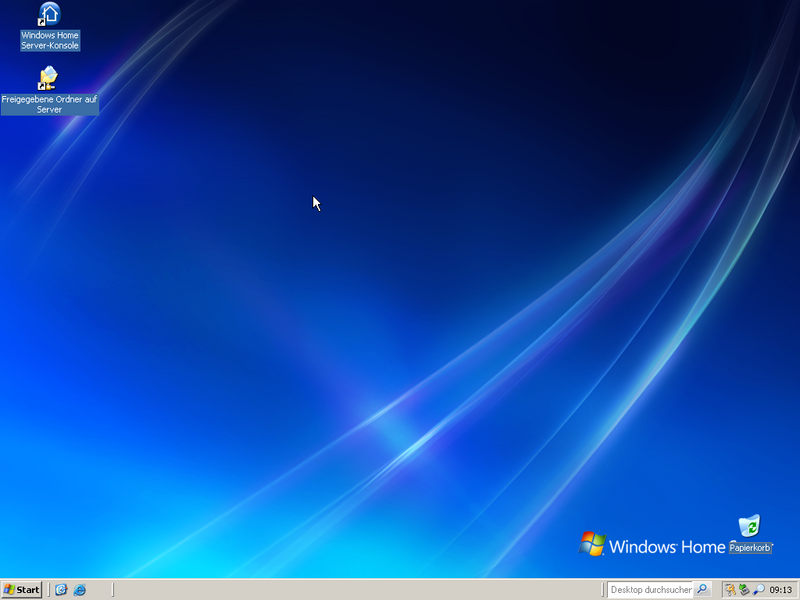Image resolution: width=800 pixels, height=600 pixels.
Task: Open the Start menu
Action: pos(22,590)
